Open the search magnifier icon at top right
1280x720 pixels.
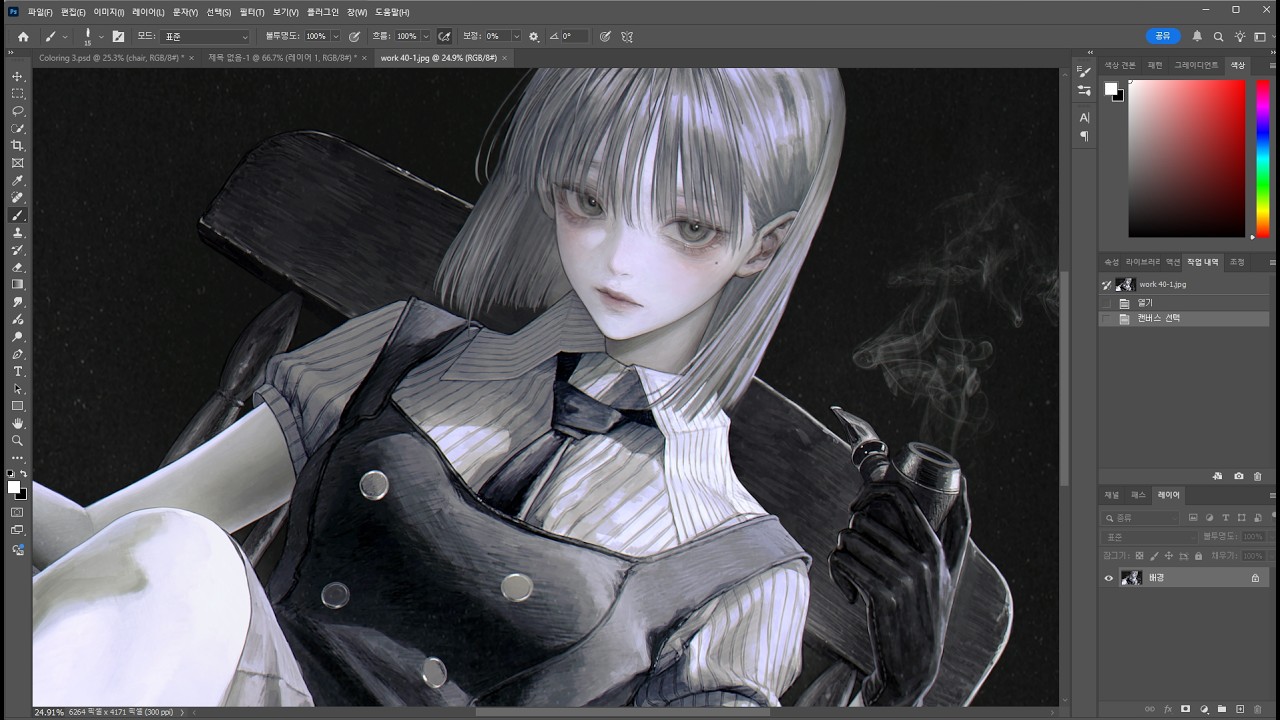point(1218,36)
